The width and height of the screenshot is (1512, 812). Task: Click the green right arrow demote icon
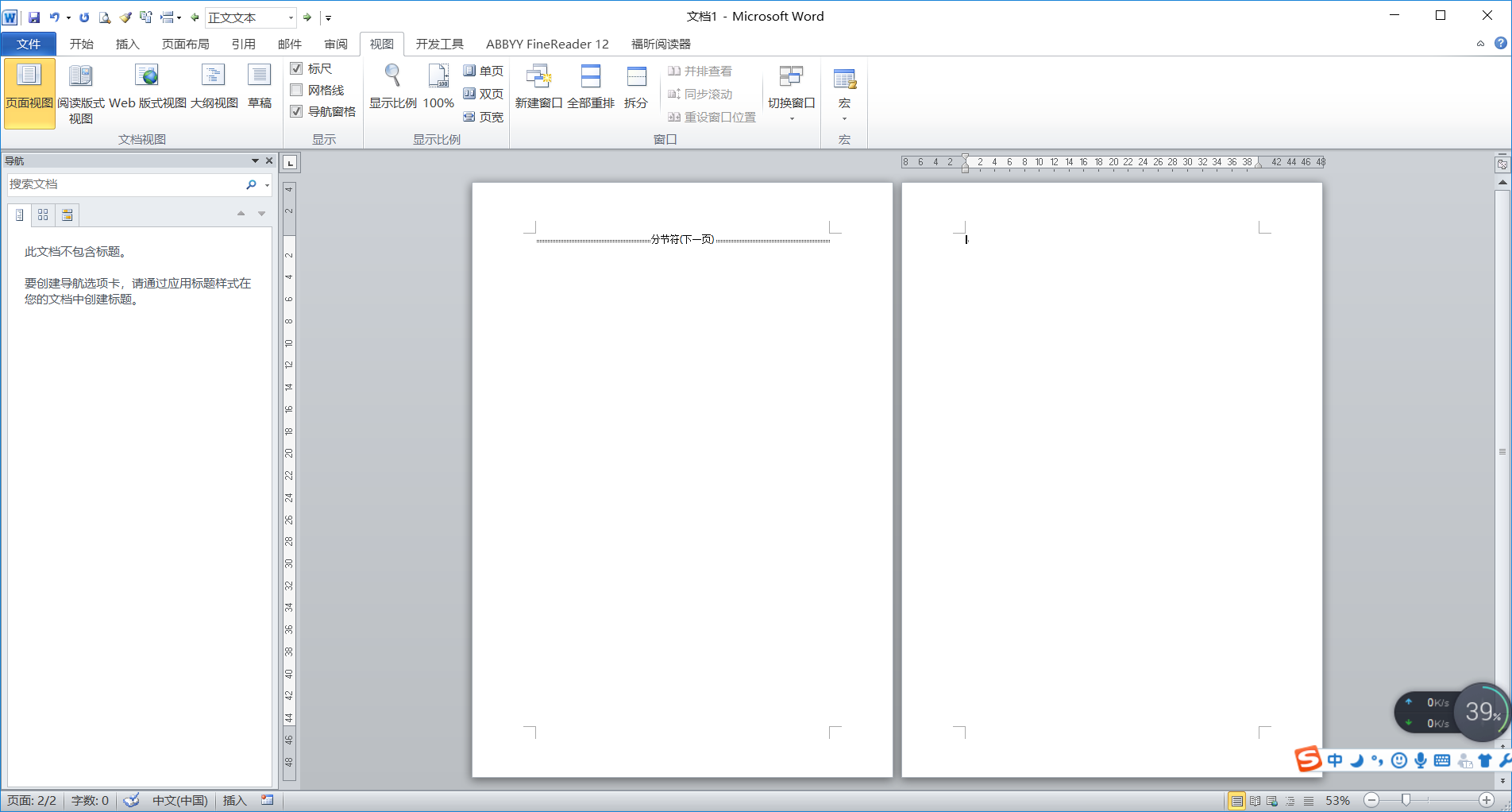[307, 17]
